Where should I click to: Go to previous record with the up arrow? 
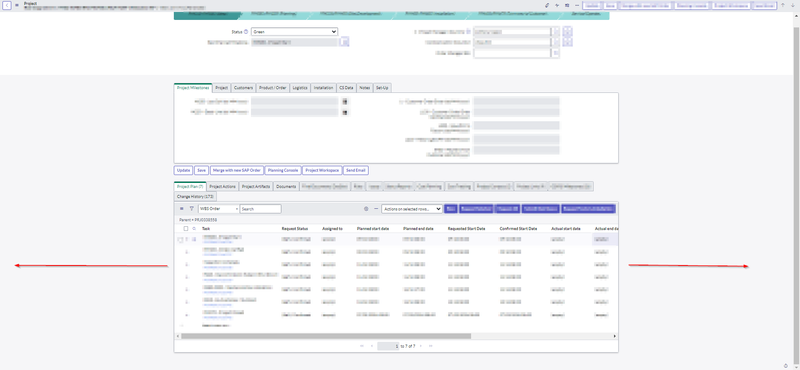click(x=783, y=5)
